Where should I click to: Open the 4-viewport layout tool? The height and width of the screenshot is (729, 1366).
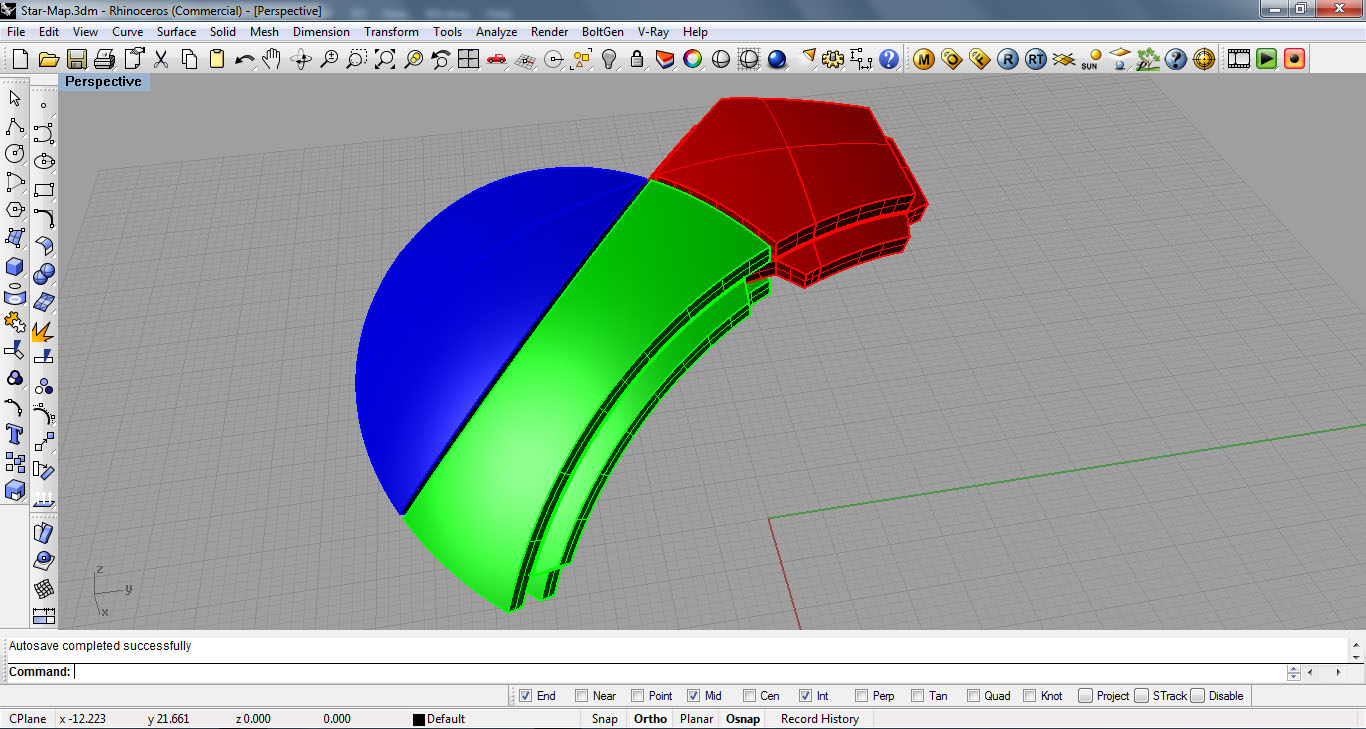point(468,60)
